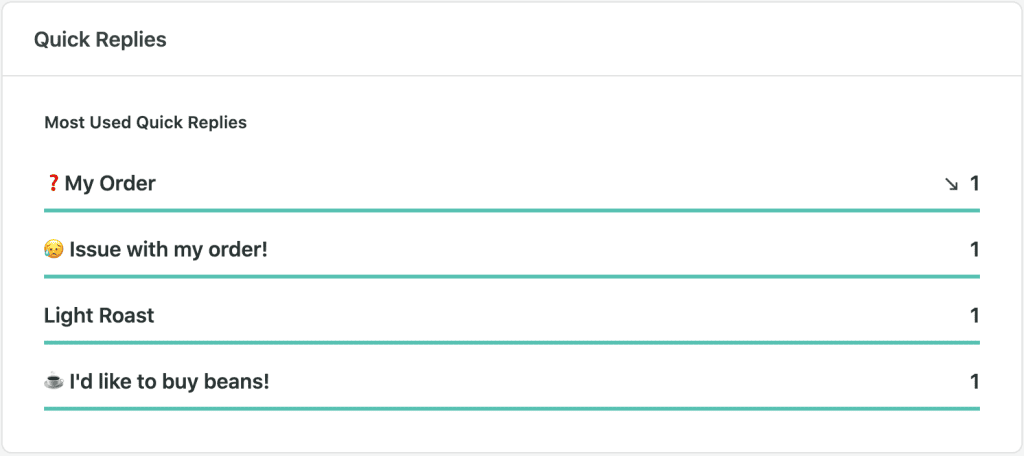
Task: Click the teal bar below Issue with my order!
Action: [x=512, y=276]
